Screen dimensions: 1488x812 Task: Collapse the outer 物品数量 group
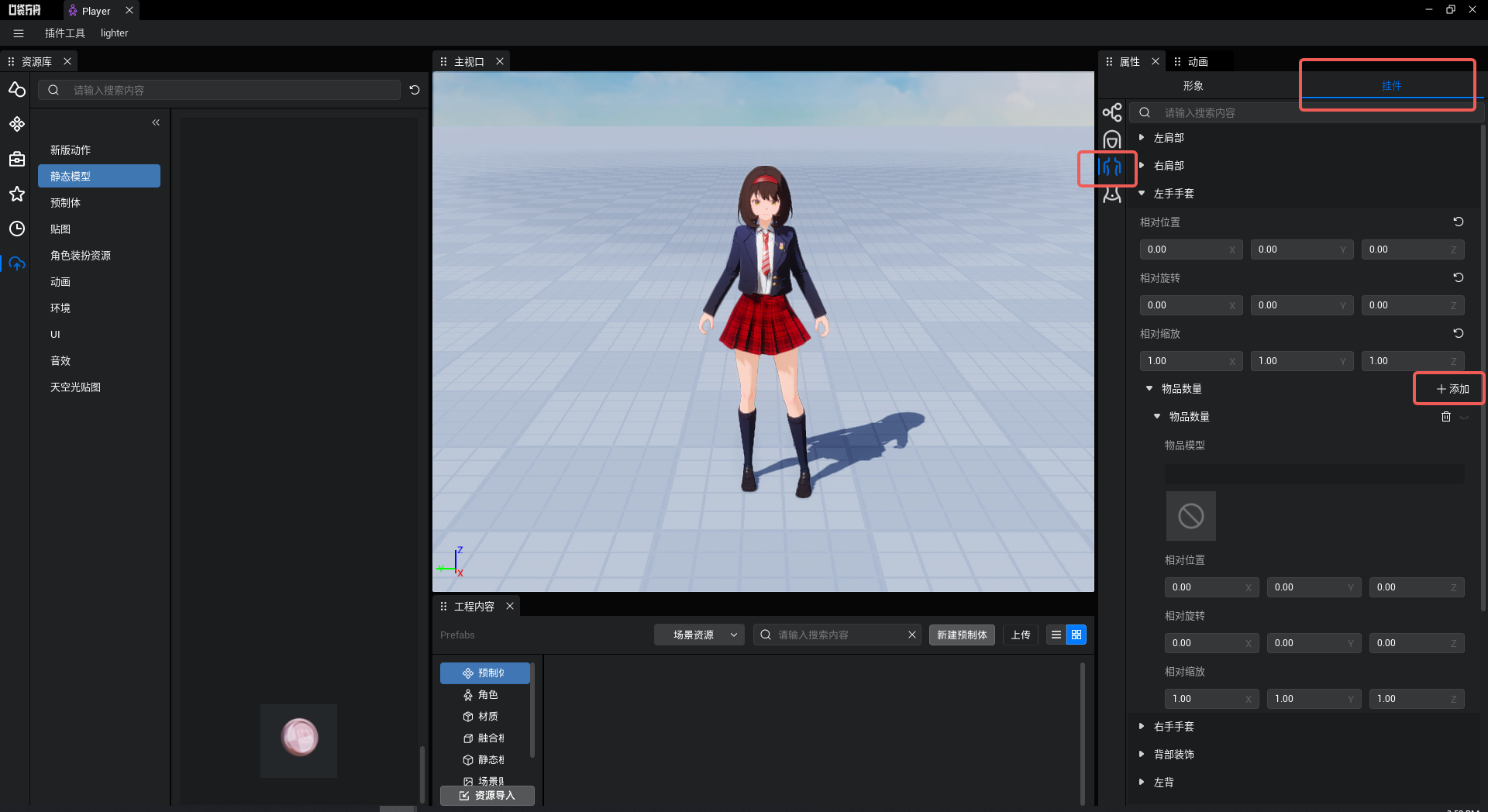(x=1149, y=388)
